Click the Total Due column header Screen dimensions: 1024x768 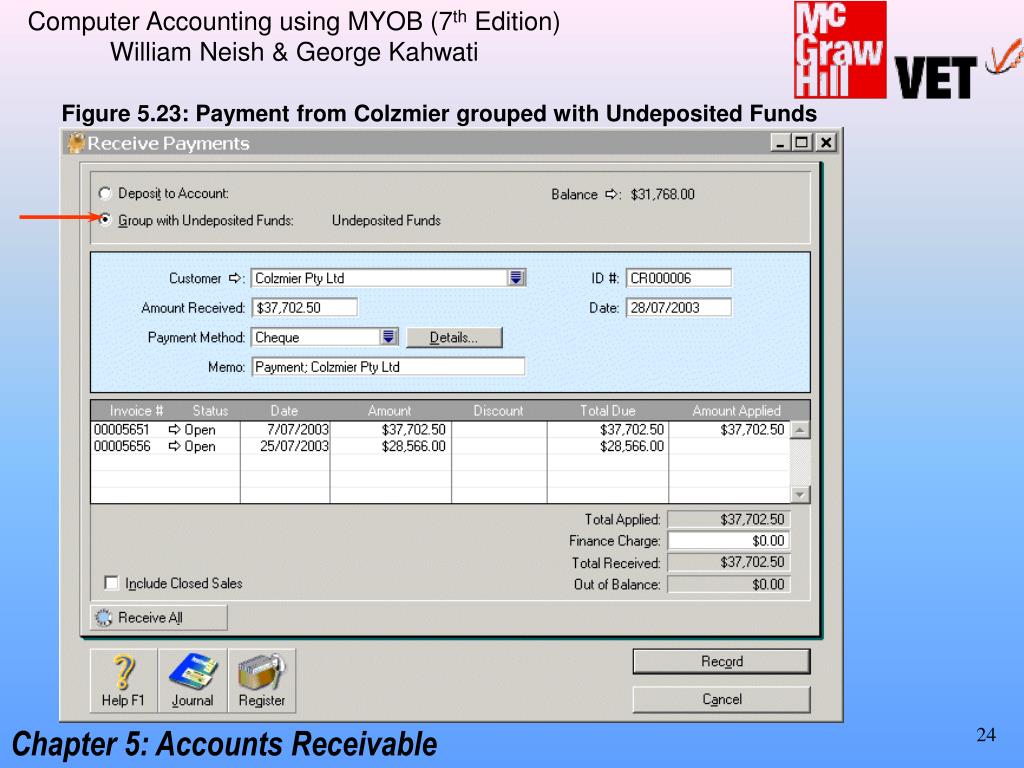click(607, 411)
